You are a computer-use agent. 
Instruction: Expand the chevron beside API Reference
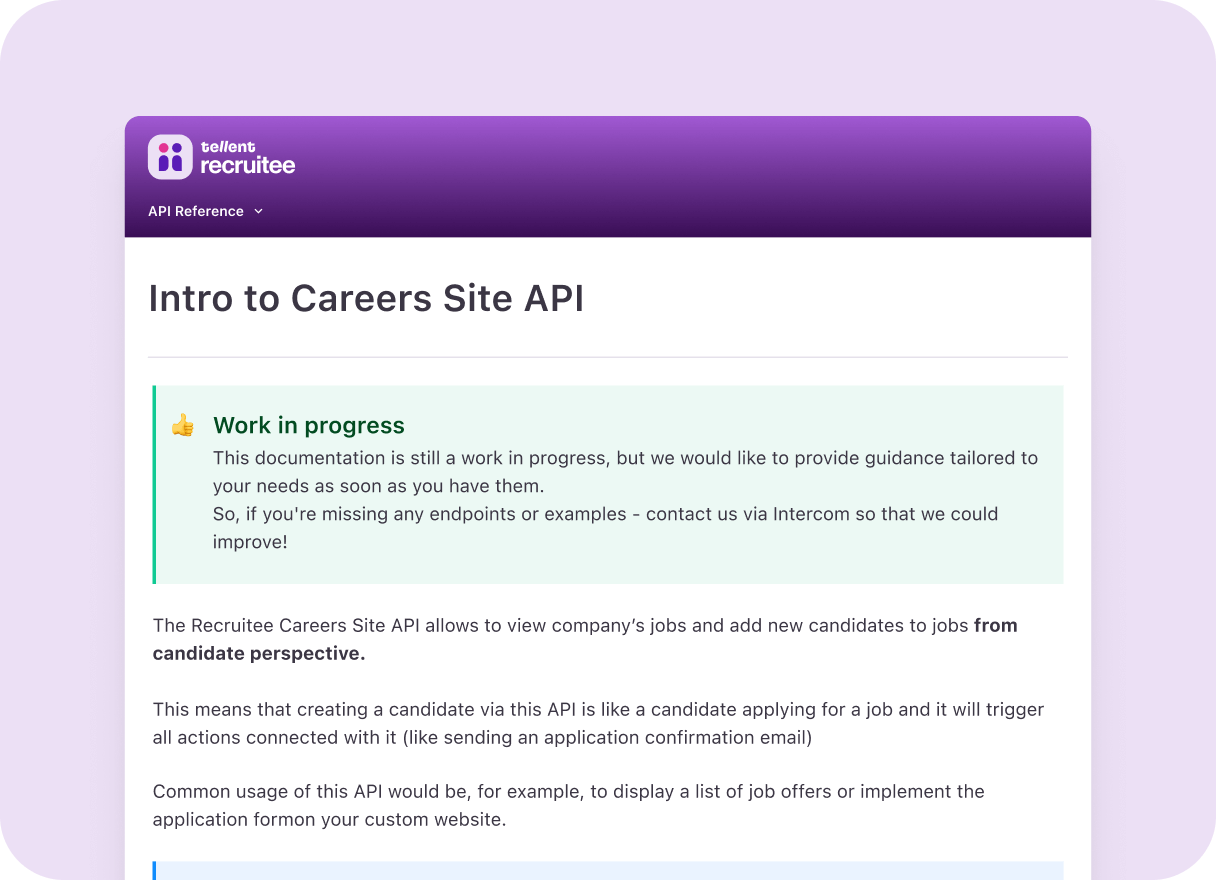(x=258, y=211)
